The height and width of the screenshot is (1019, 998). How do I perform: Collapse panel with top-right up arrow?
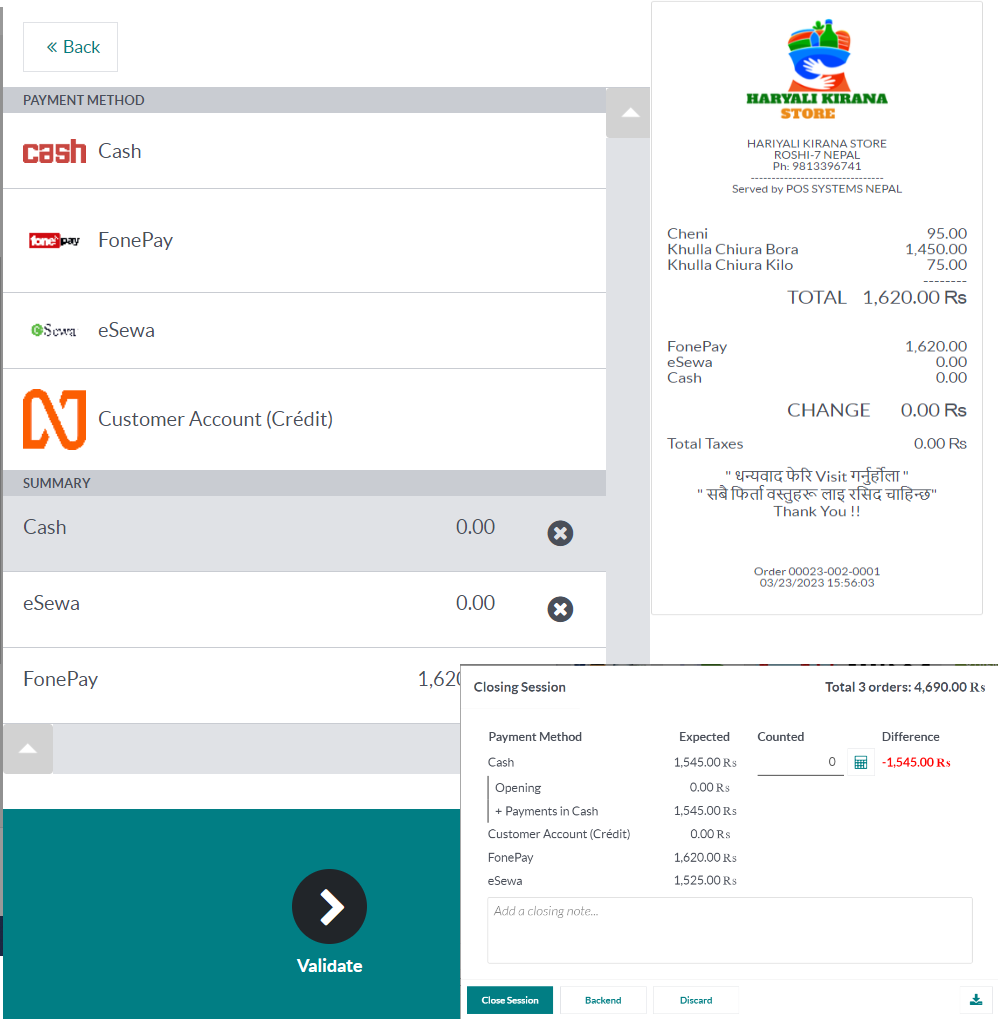[x=628, y=113]
